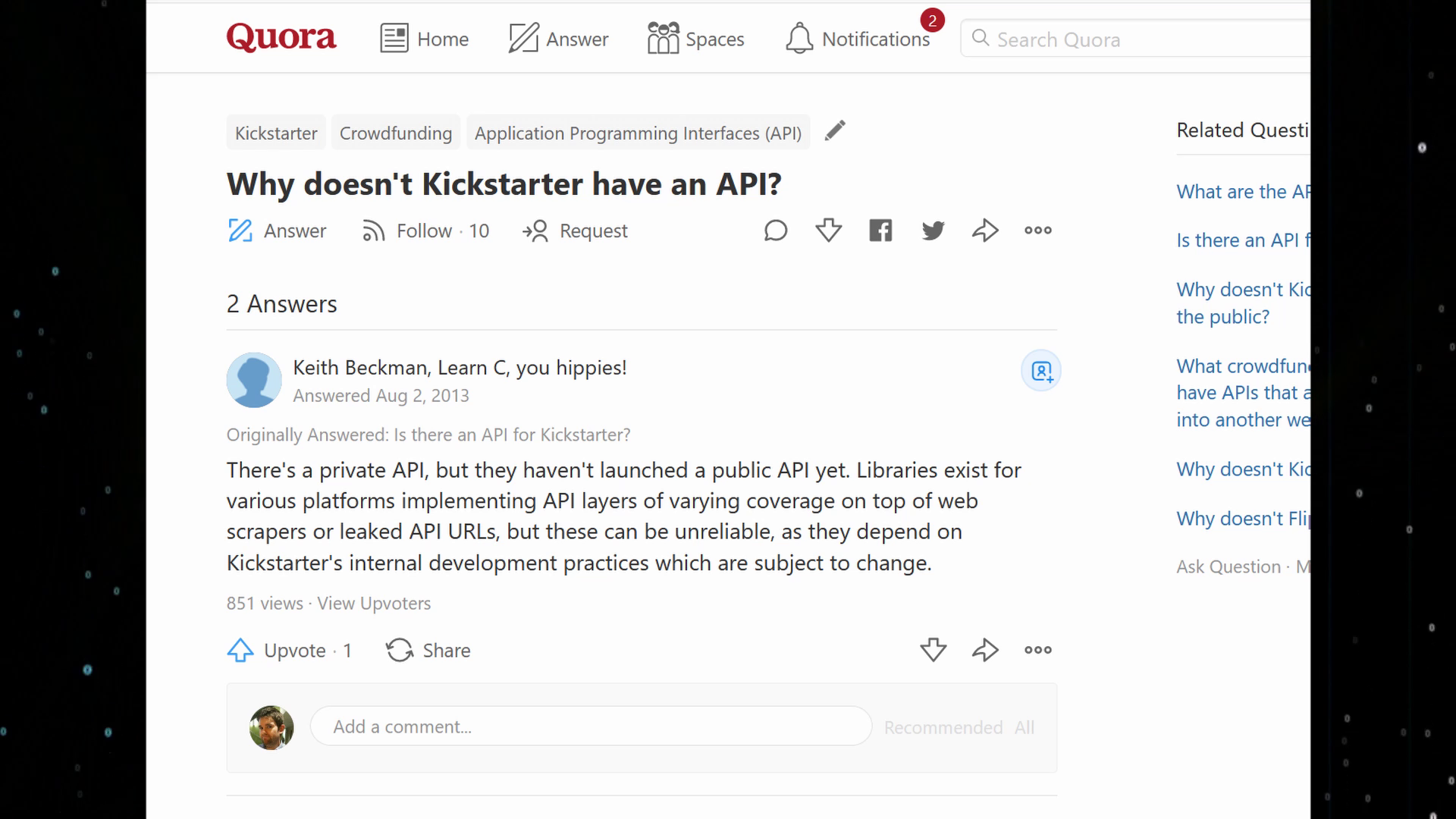Open Application Programming Interfaces (API) topic tag
The height and width of the screenshot is (819, 1456).
[x=638, y=133]
